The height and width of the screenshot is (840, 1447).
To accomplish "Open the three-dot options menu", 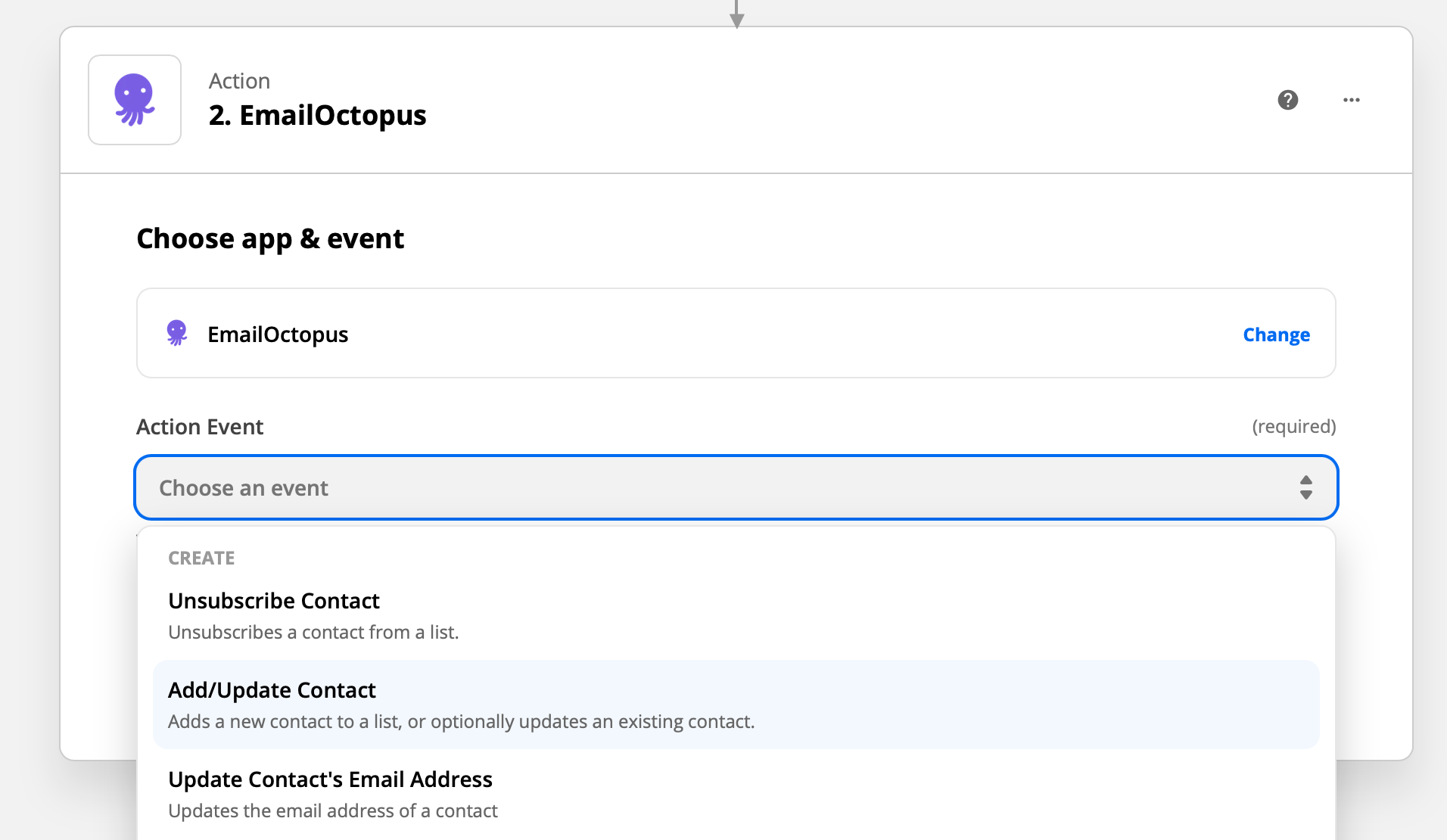I will (x=1352, y=99).
